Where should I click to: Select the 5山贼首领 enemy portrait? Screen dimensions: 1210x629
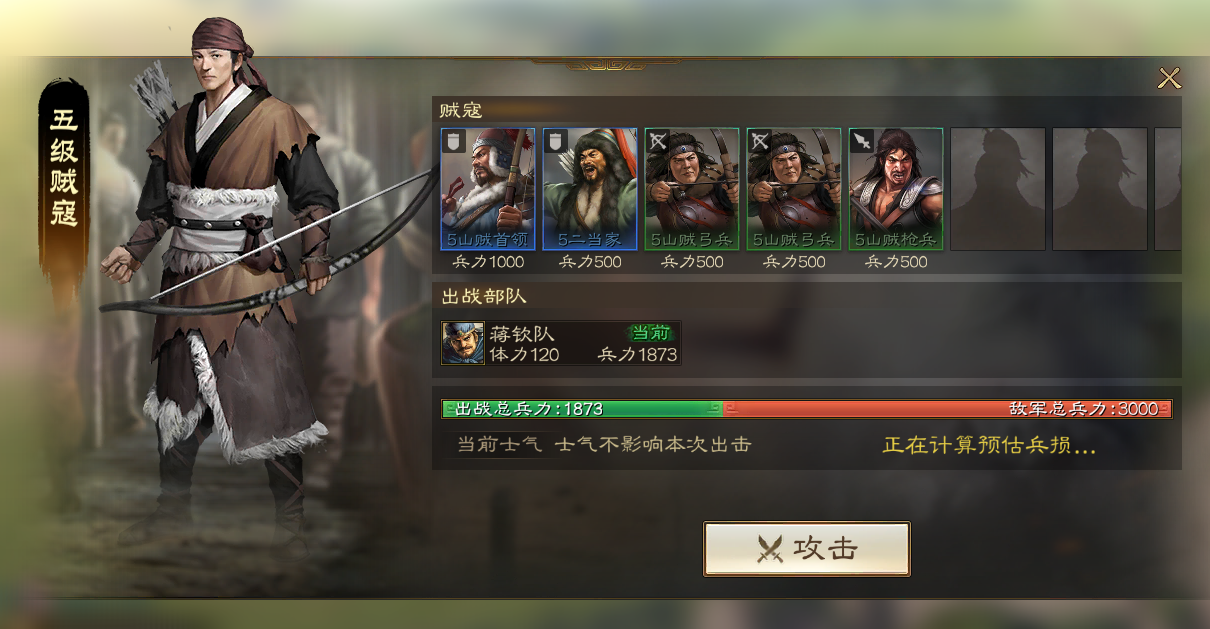(x=488, y=189)
